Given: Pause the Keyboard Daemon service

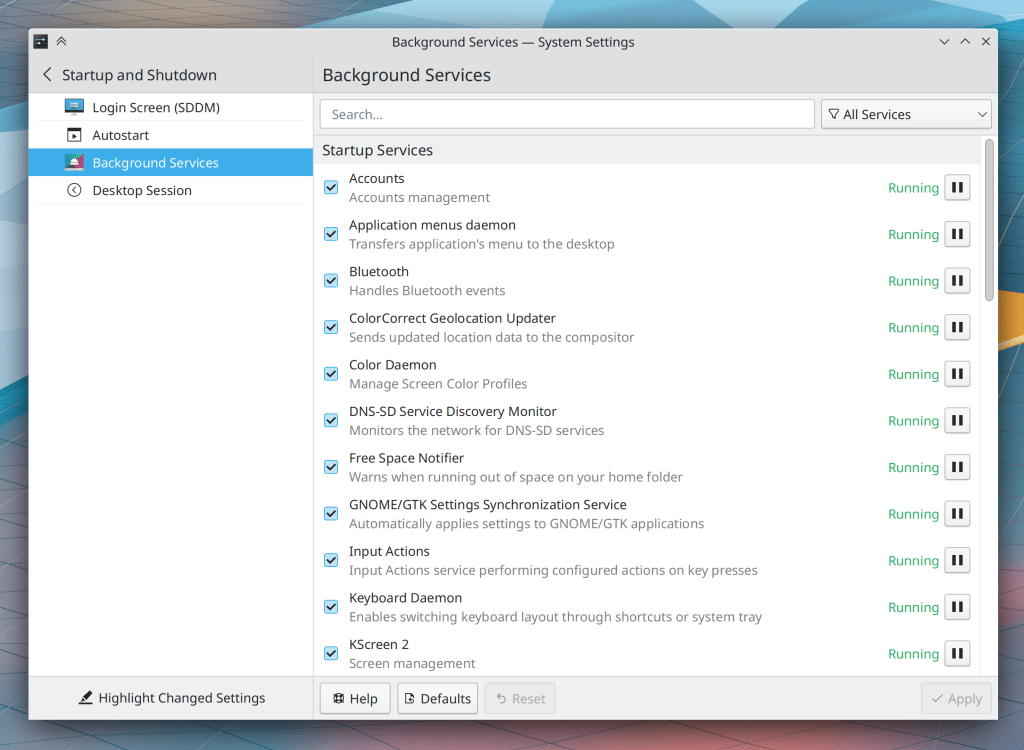Looking at the screenshot, I should [x=957, y=607].
